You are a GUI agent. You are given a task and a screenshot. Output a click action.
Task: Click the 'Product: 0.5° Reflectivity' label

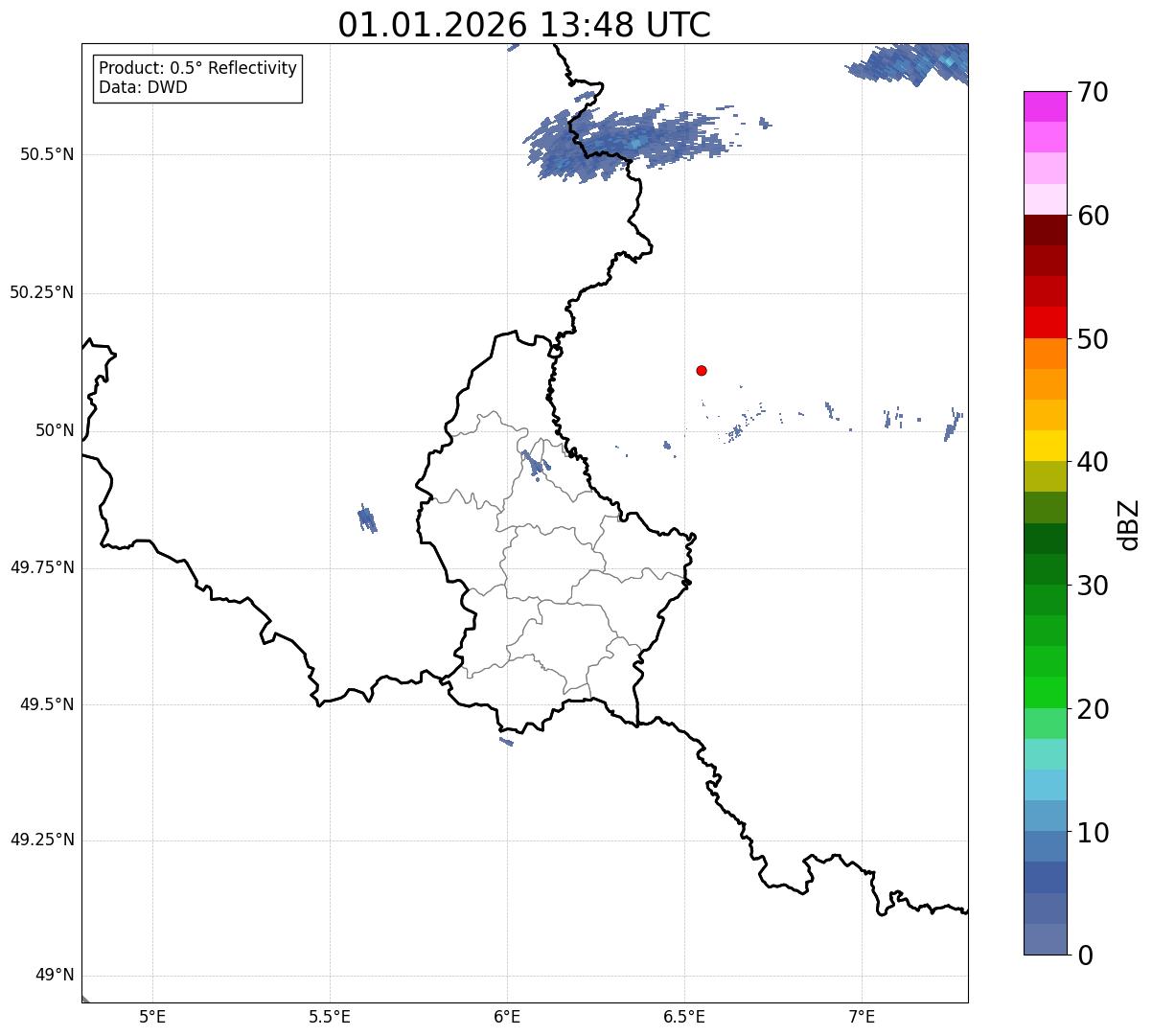(x=197, y=69)
